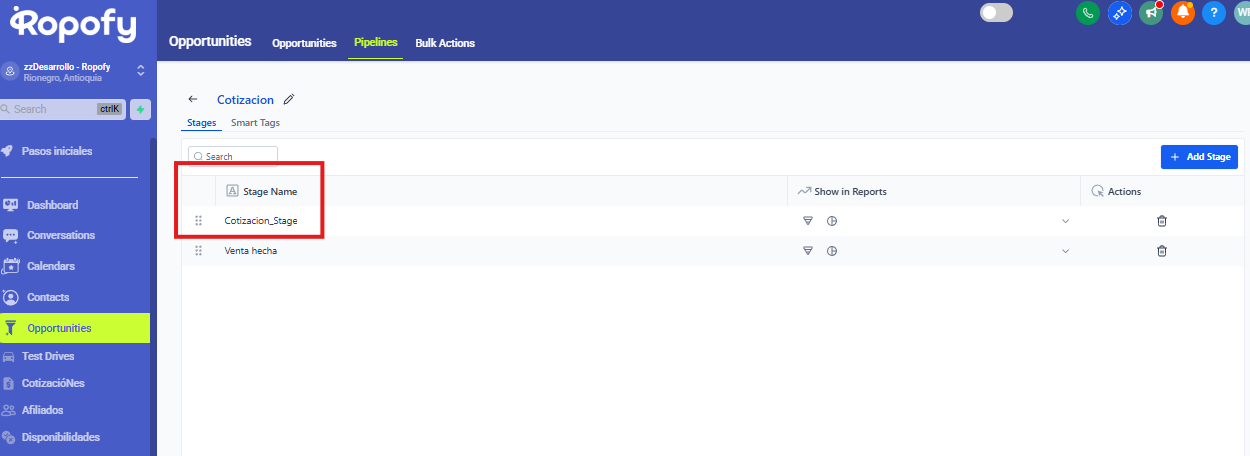Click the green phone dialer icon
1250x456 pixels.
point(1087,13)
